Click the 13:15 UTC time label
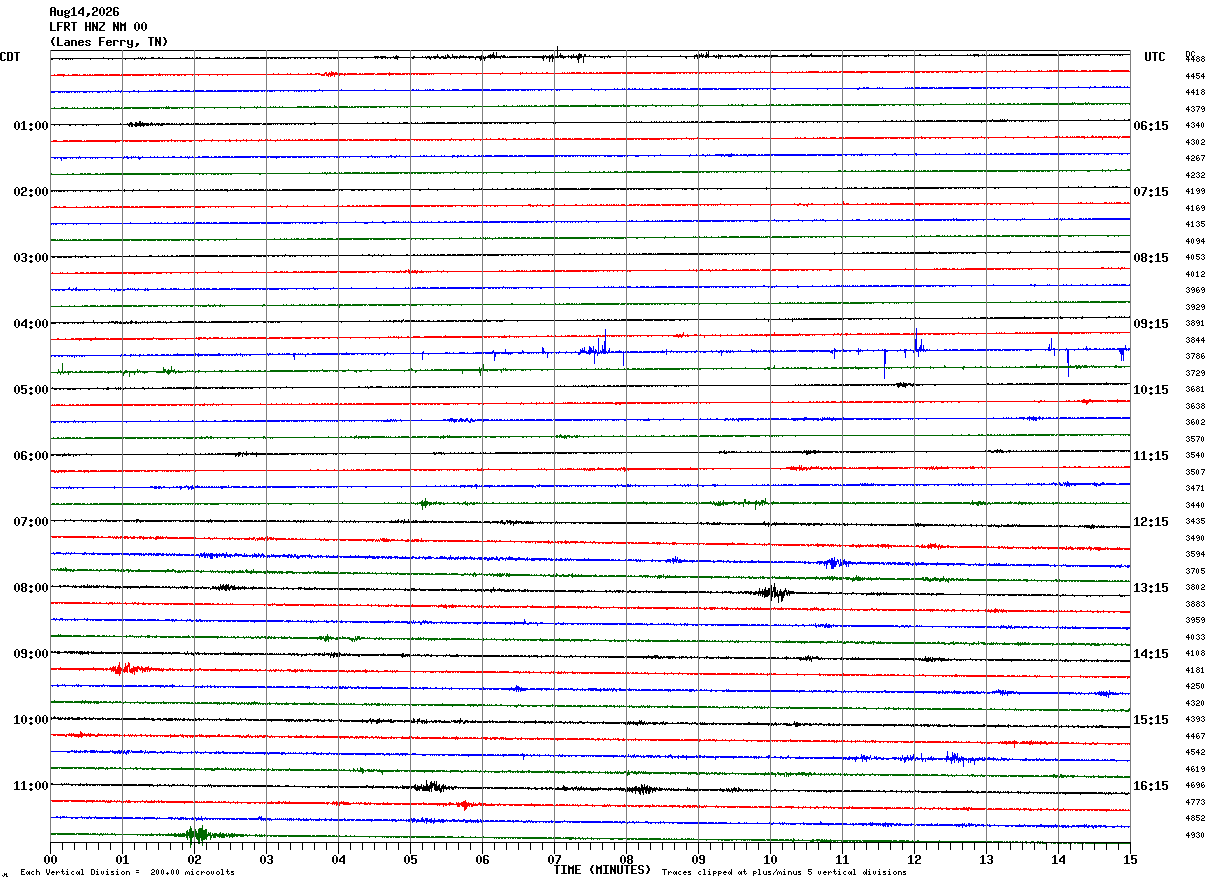Screen dimensions: 1210x886 coord(1151,588)
